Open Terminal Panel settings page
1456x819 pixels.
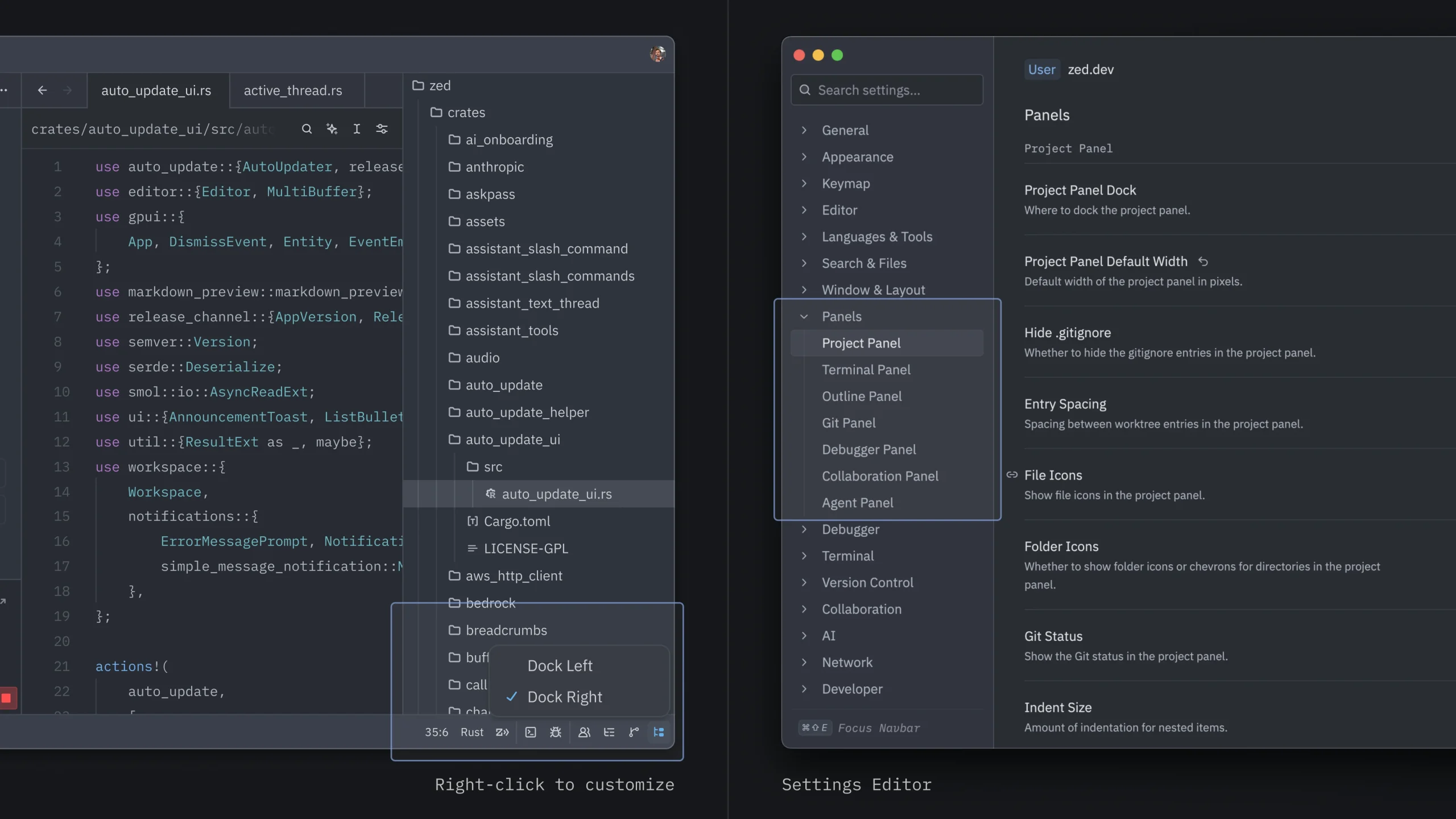pyautogui.click(x=866, y=370)
